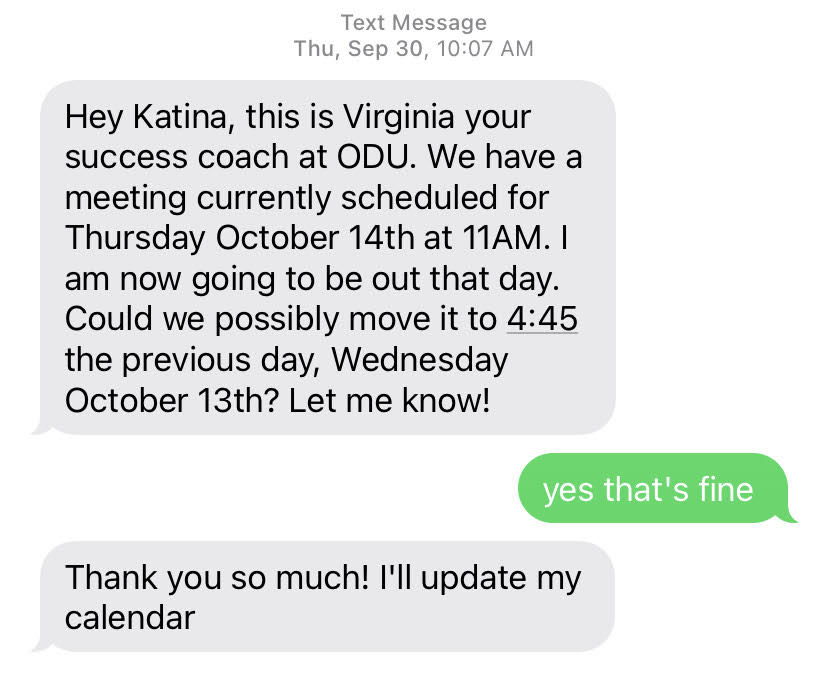The image size is (828, 679).
Task: Tap the tail of the green bubble
Action: click(x=790, y=515)
